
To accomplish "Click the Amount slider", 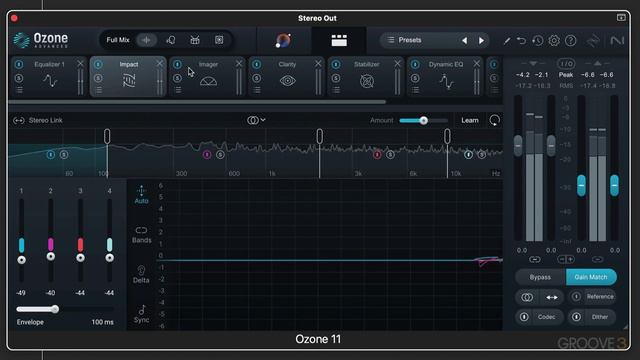I will (423, 120).
